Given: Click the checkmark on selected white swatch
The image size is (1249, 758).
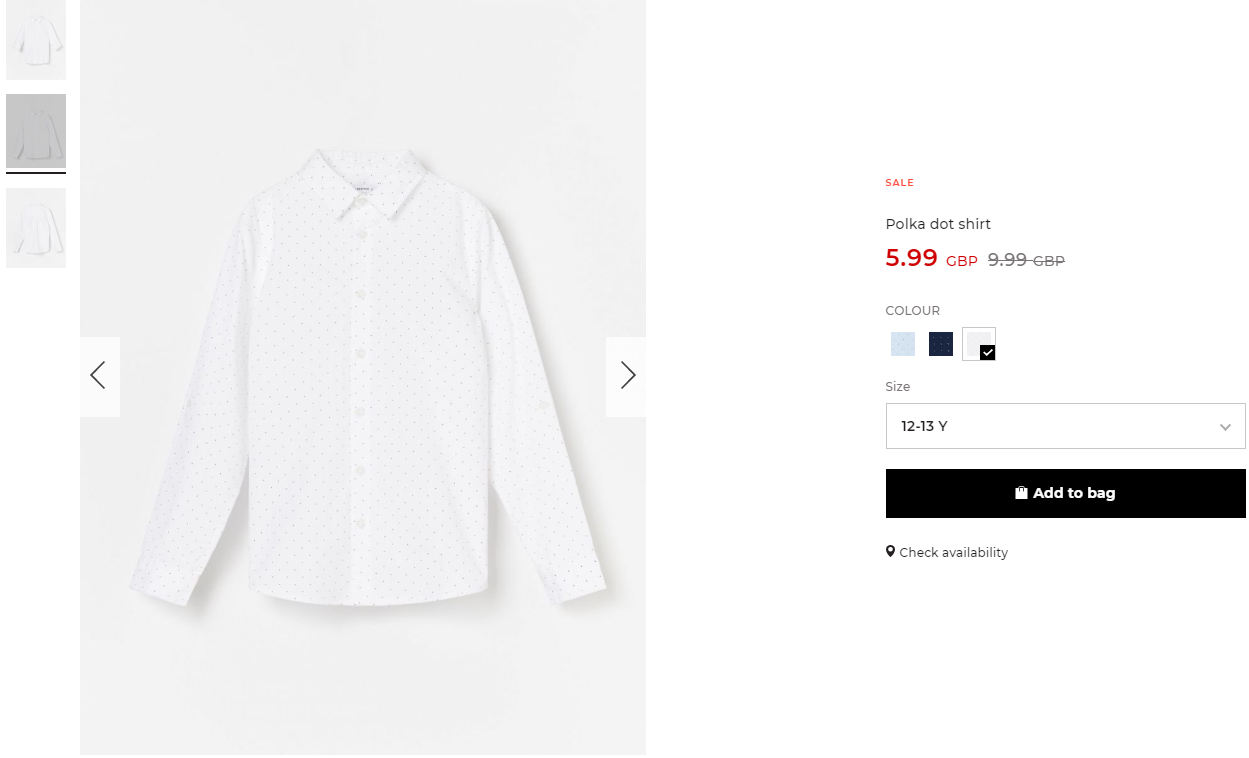Looking at the screenshot, I should (x=988, y=352).
